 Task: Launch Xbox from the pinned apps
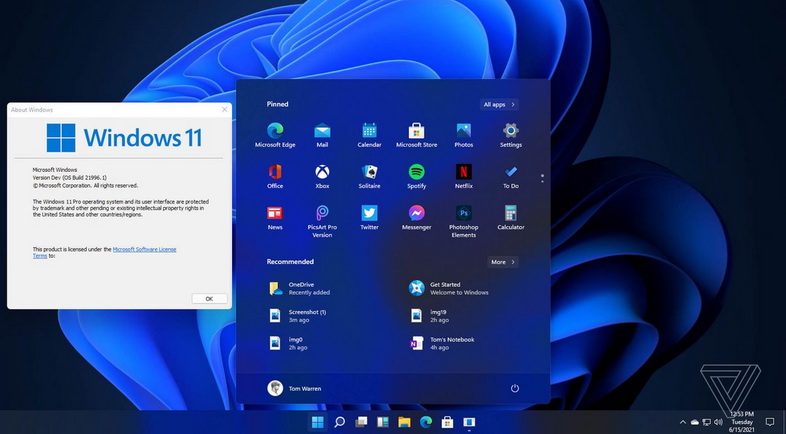tap(322, 172)
